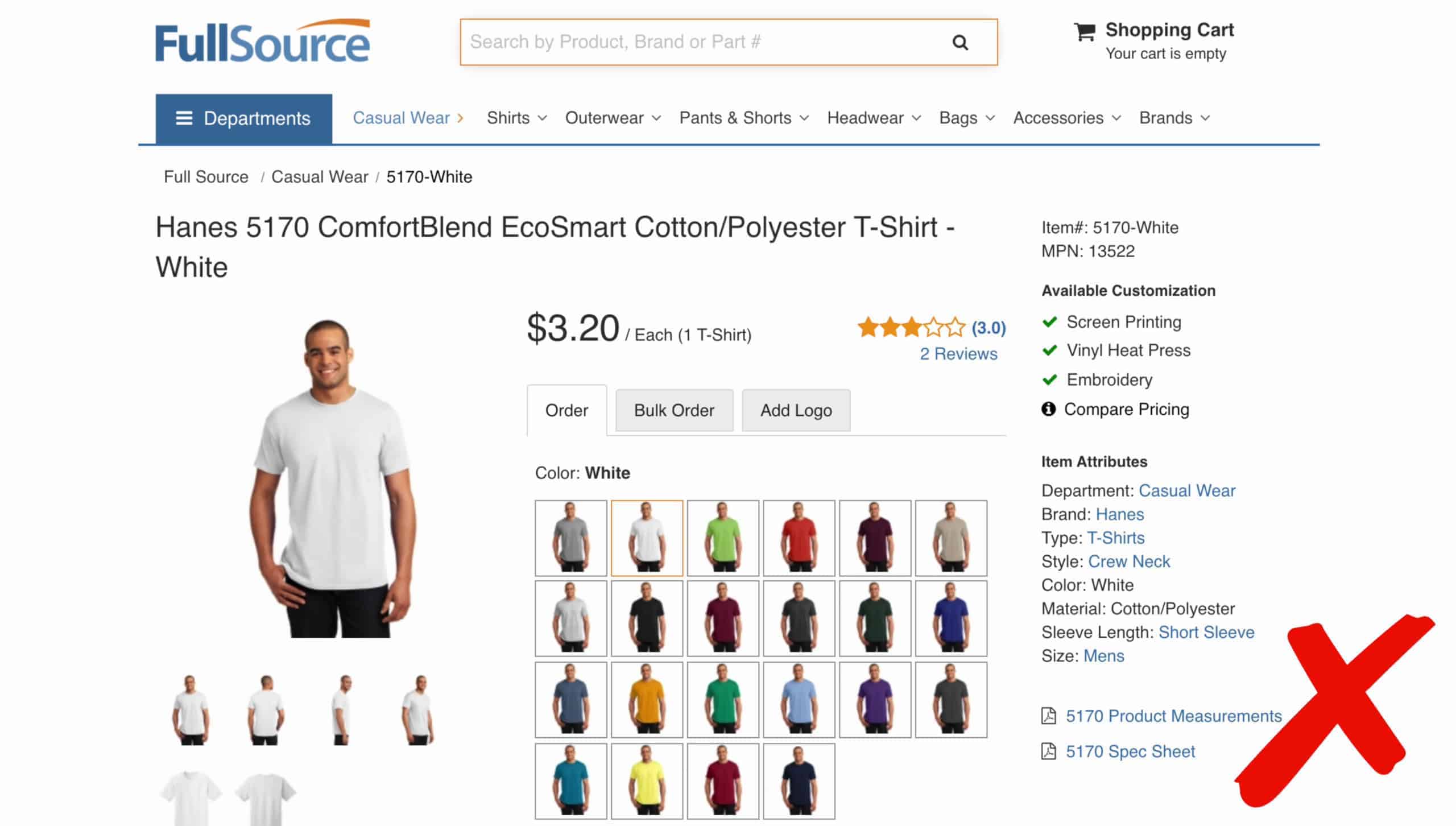
Task: Click the Departments hamburger menu icon
Action: tap(184, 118)
